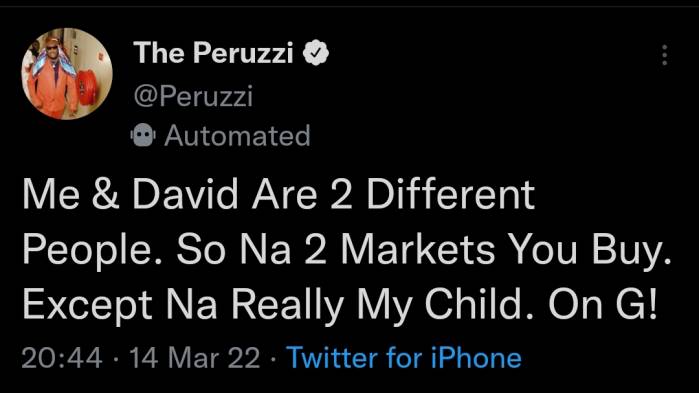Viewport: 699px width, 393px height.
Task: Click the word 'Except' in the tweet
Action: (x=87, y=305)
